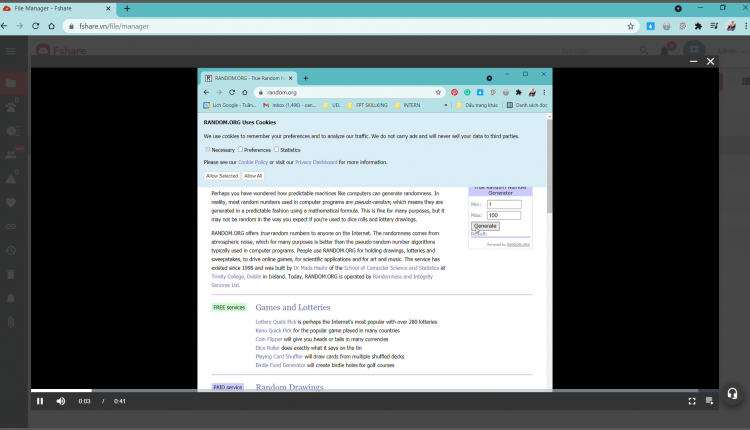Select the File Manager - Fshare tab

click(x=57, y=9)
